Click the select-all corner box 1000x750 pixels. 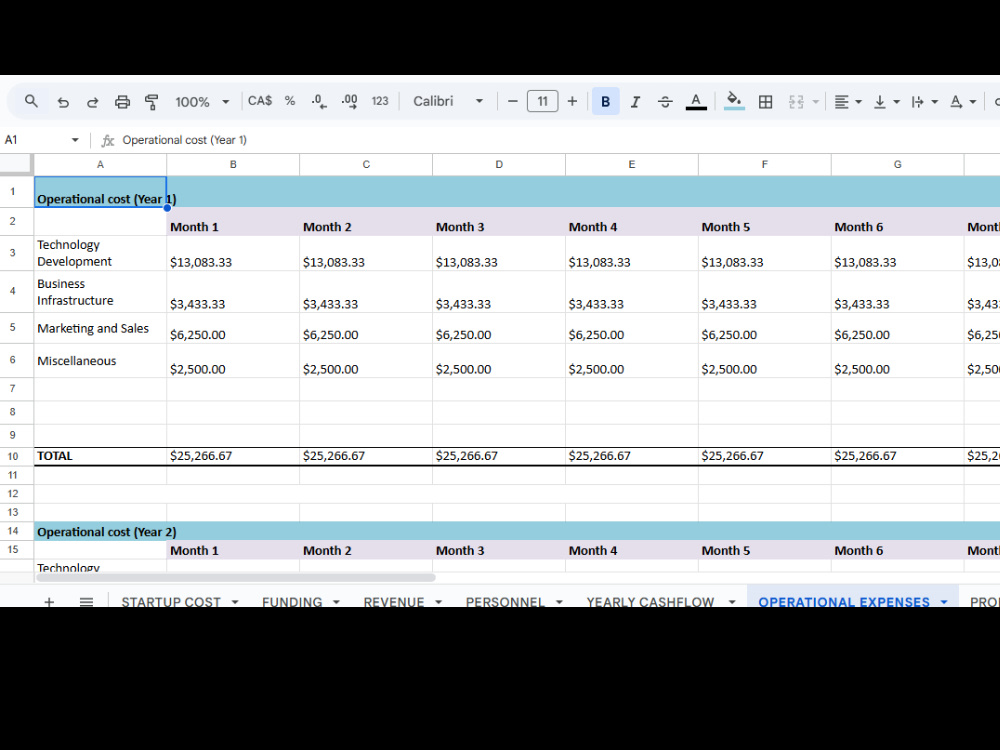pos(16,164)
